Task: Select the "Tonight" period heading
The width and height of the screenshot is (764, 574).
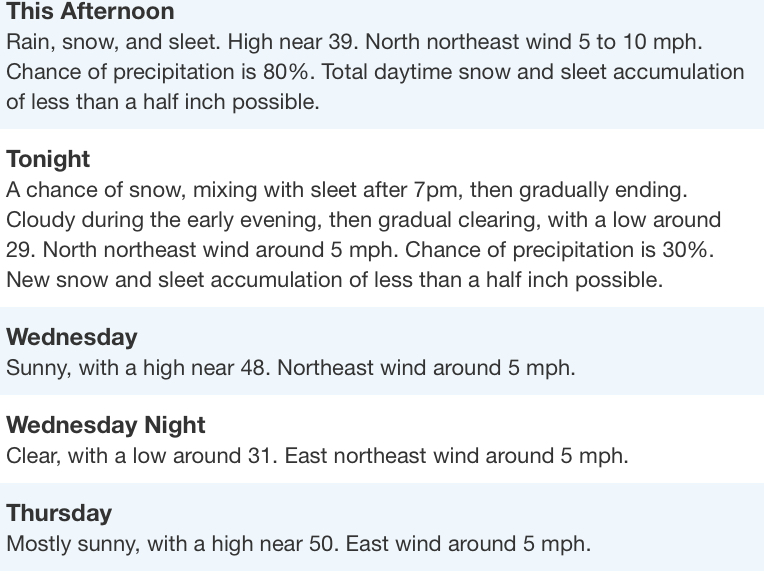Action: 48,160
